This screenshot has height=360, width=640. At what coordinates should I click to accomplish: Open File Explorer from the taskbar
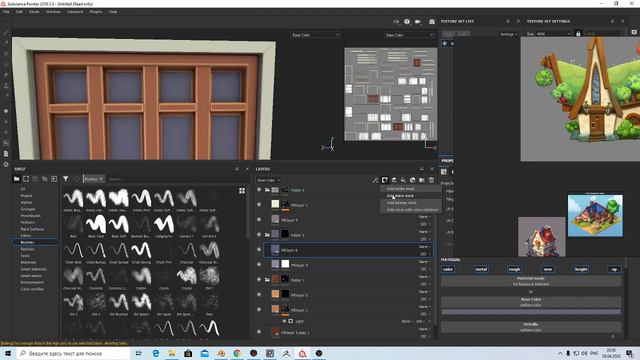[172, 353]
